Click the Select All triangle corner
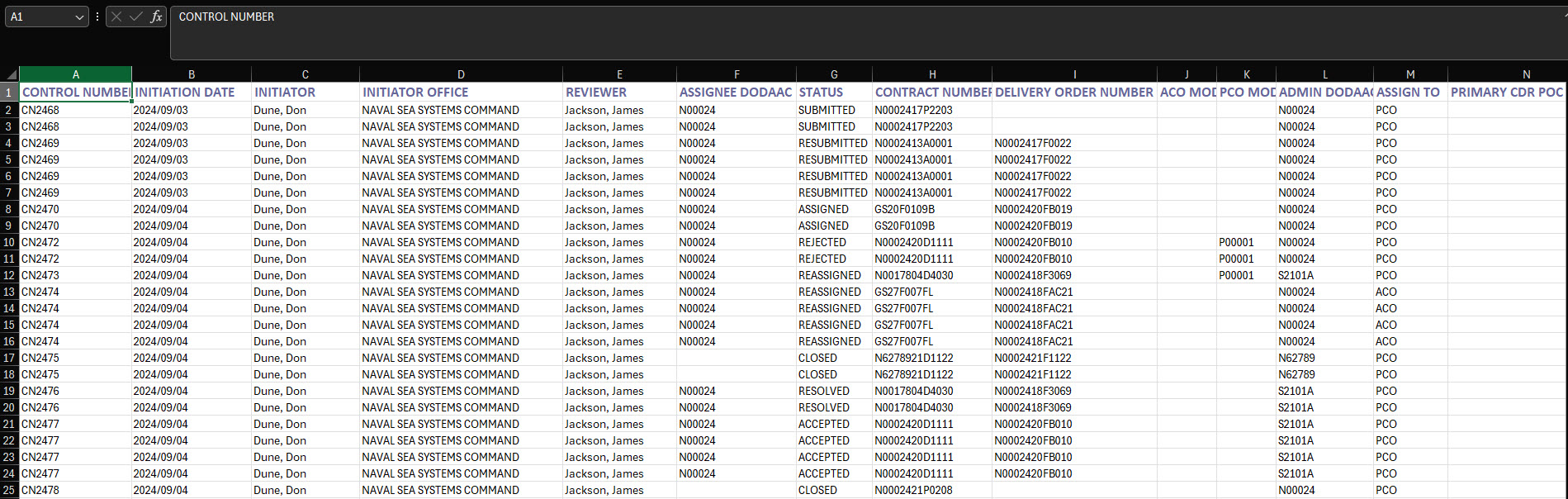This screenshot has width=1568, height=499. click(10, 74)
